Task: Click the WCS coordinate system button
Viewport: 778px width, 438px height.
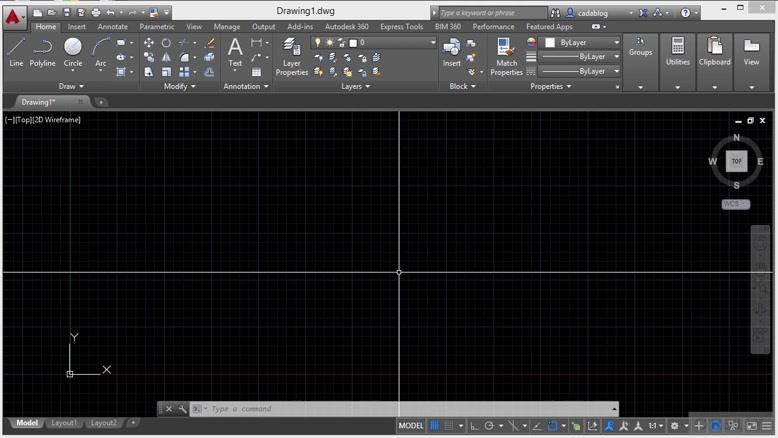Action: coord(735,204)
